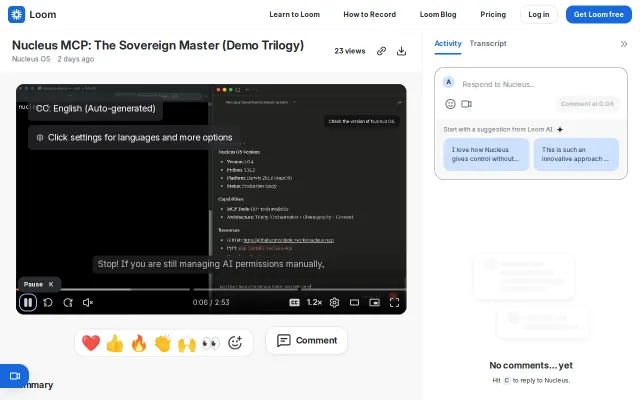This screenshot has height=400, width=640.
Task: Click Get Loom free button
Action: coord(599,15)
